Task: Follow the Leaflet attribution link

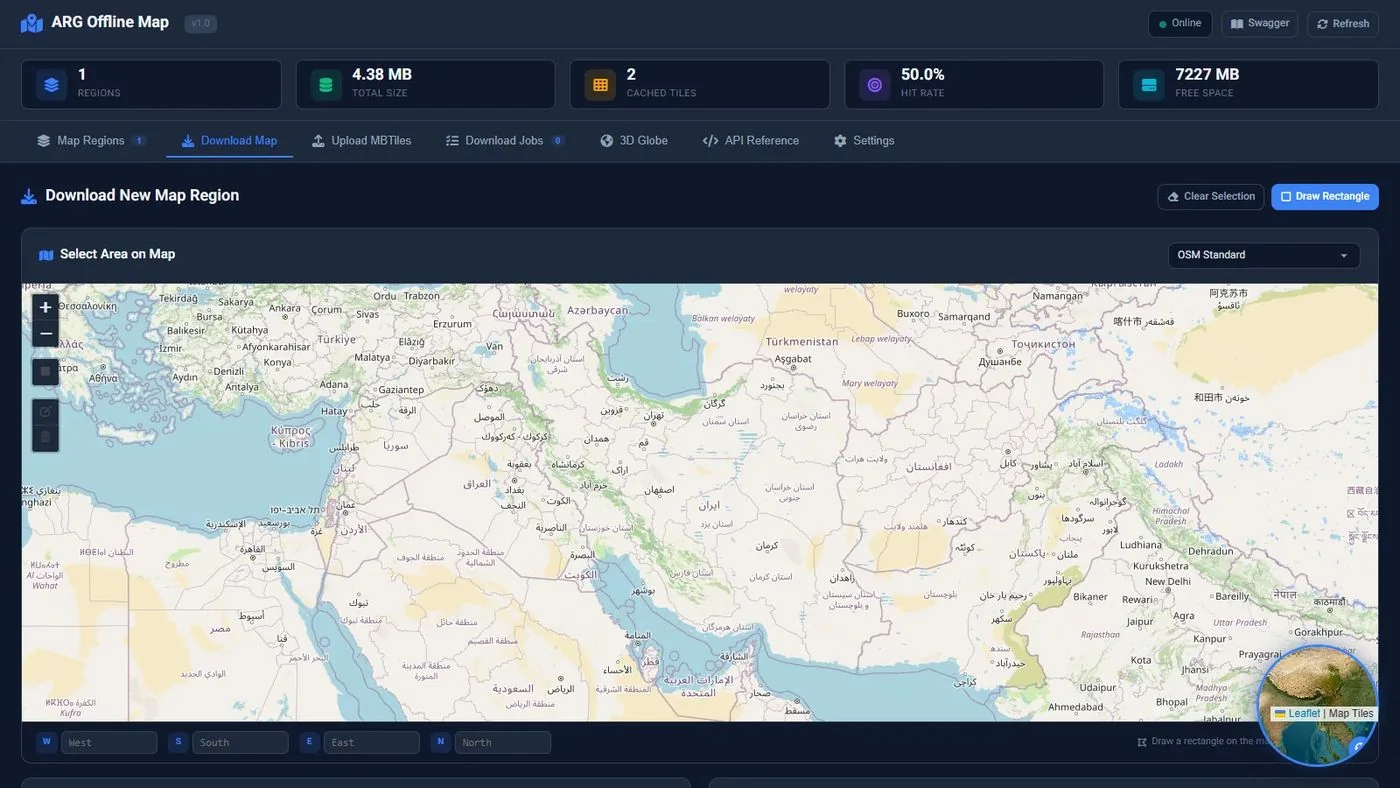Action: (1304, 714)
